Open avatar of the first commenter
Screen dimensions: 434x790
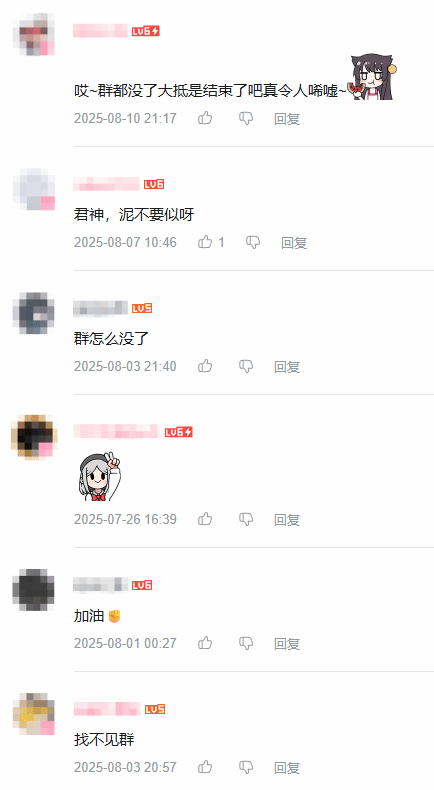coord(33,34)
